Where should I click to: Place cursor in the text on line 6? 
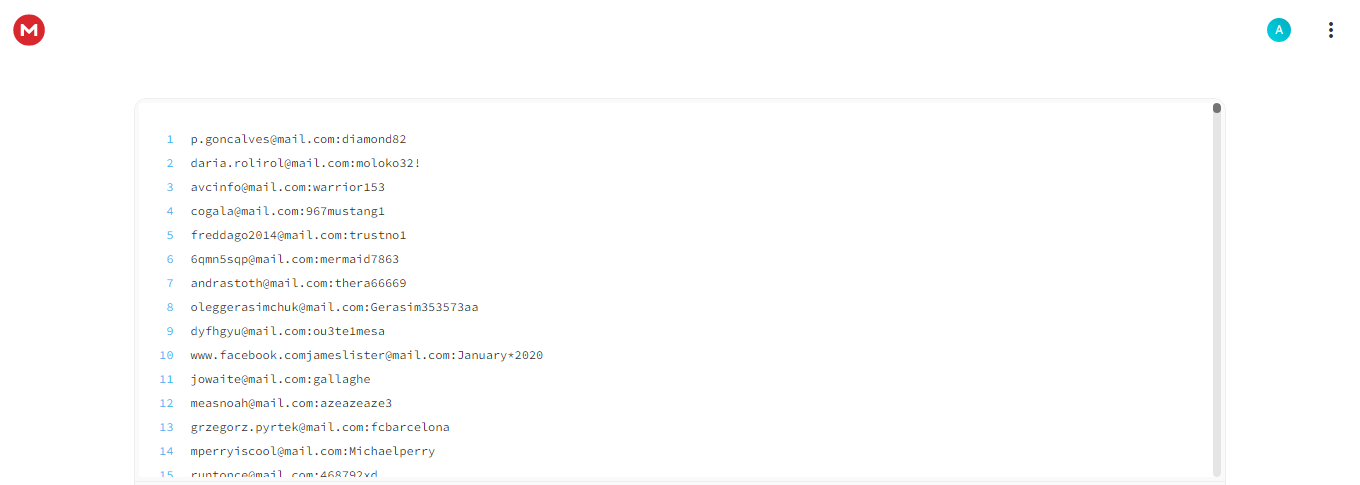pos(295,259)
